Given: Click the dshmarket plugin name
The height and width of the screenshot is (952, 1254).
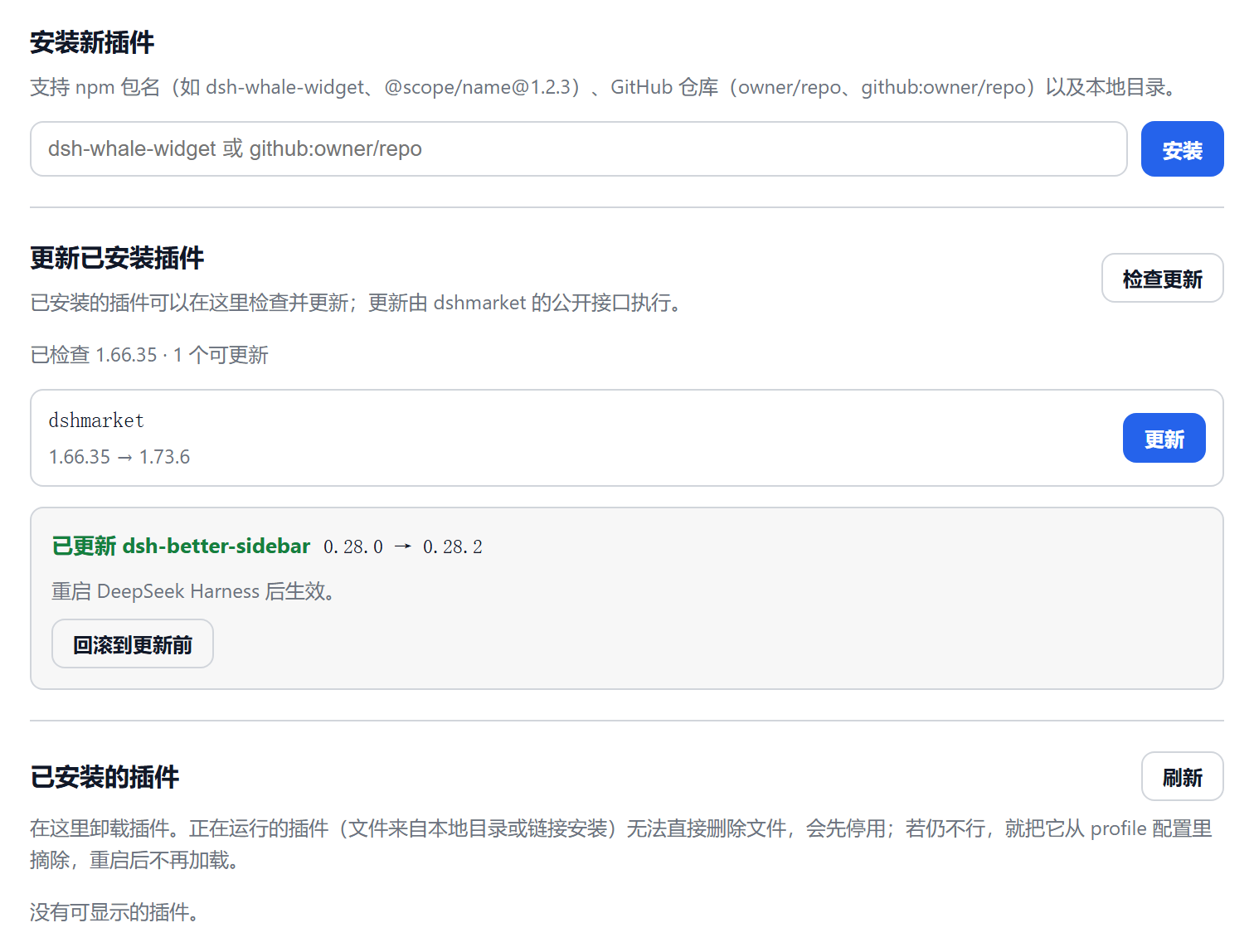Looking at the screenshot, I should [x=96, y=420].
